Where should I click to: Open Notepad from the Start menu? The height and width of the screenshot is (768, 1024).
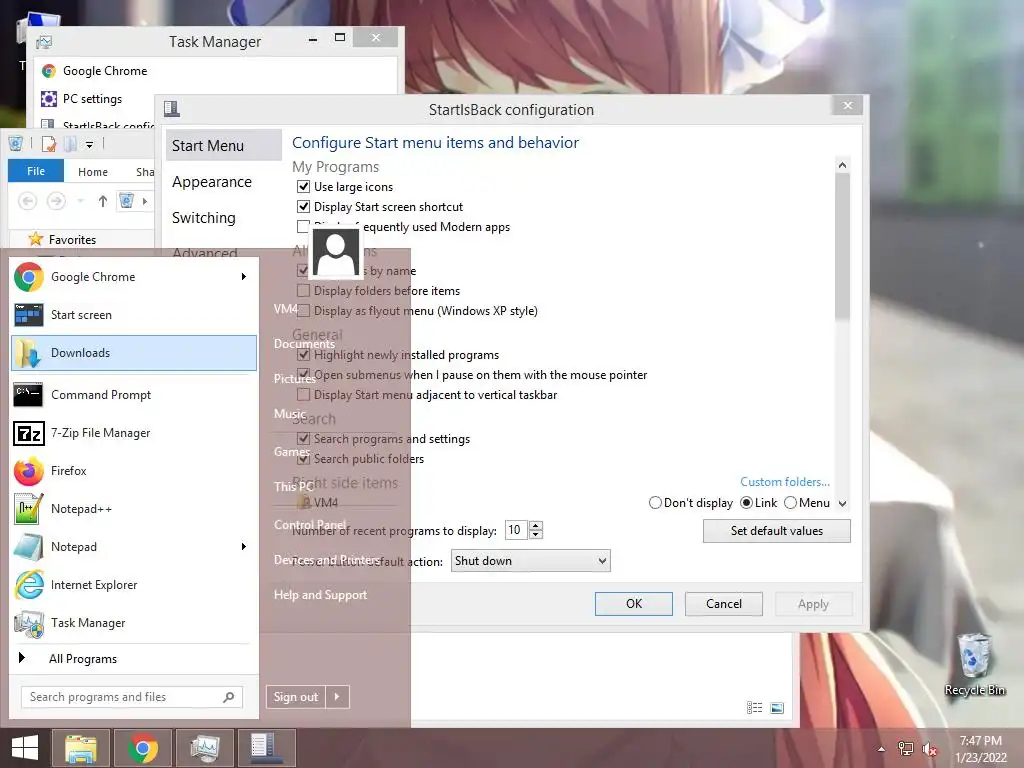coord(134,547)
